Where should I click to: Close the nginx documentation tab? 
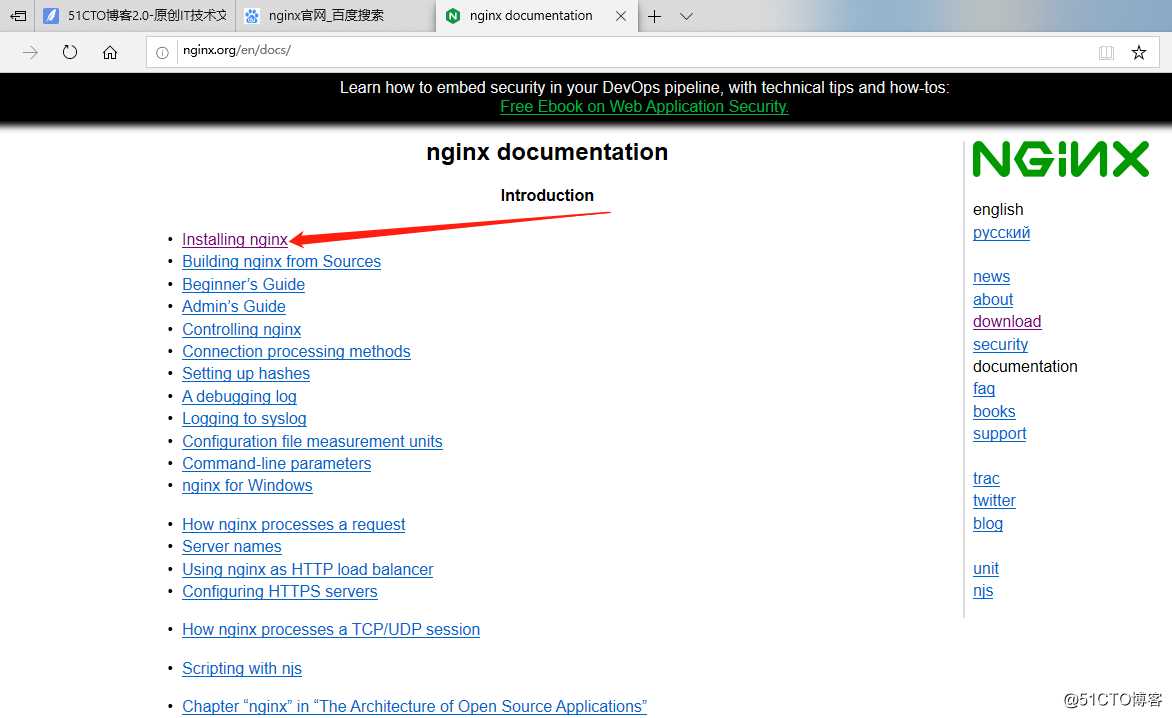(620, 16)
